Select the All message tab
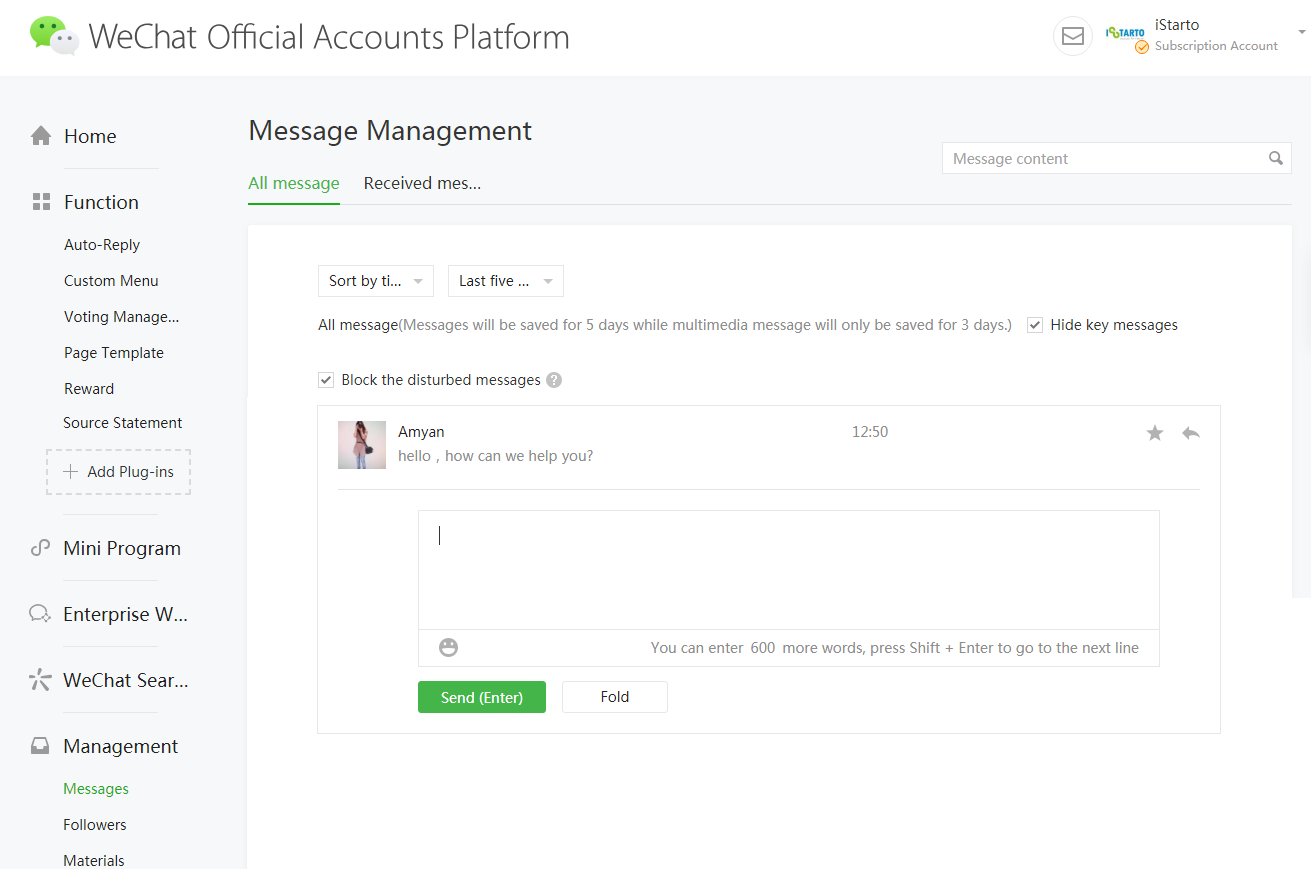Screen dimensions: 1311x869 pos(293,183)
